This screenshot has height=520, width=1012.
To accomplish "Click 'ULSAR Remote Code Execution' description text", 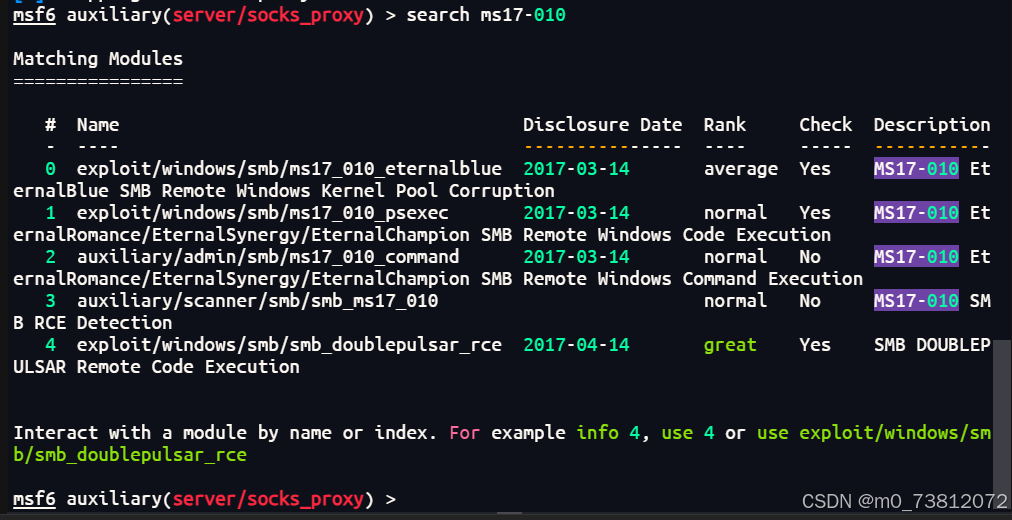I will click(156, 367).
